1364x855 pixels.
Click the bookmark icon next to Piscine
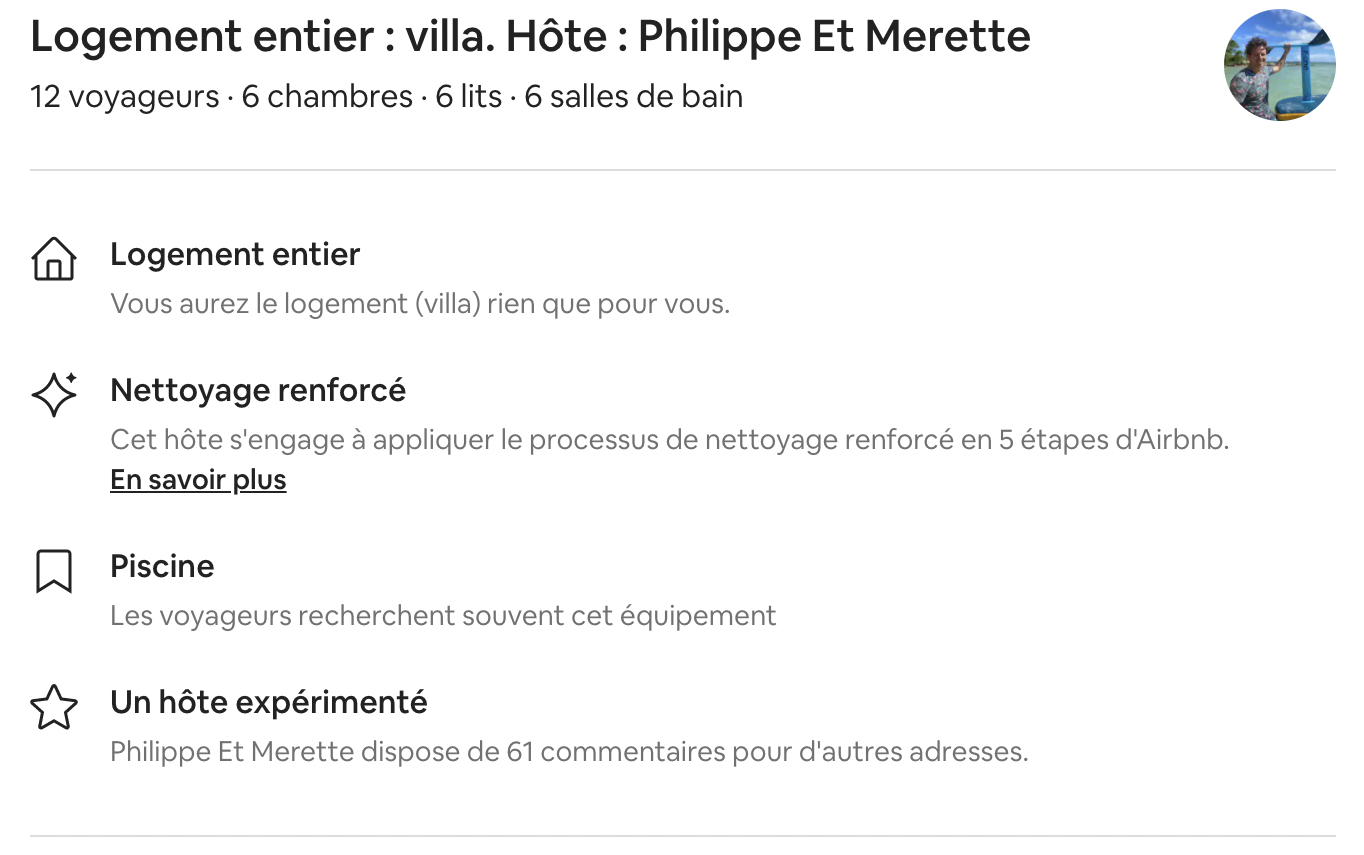coord(54,571)
